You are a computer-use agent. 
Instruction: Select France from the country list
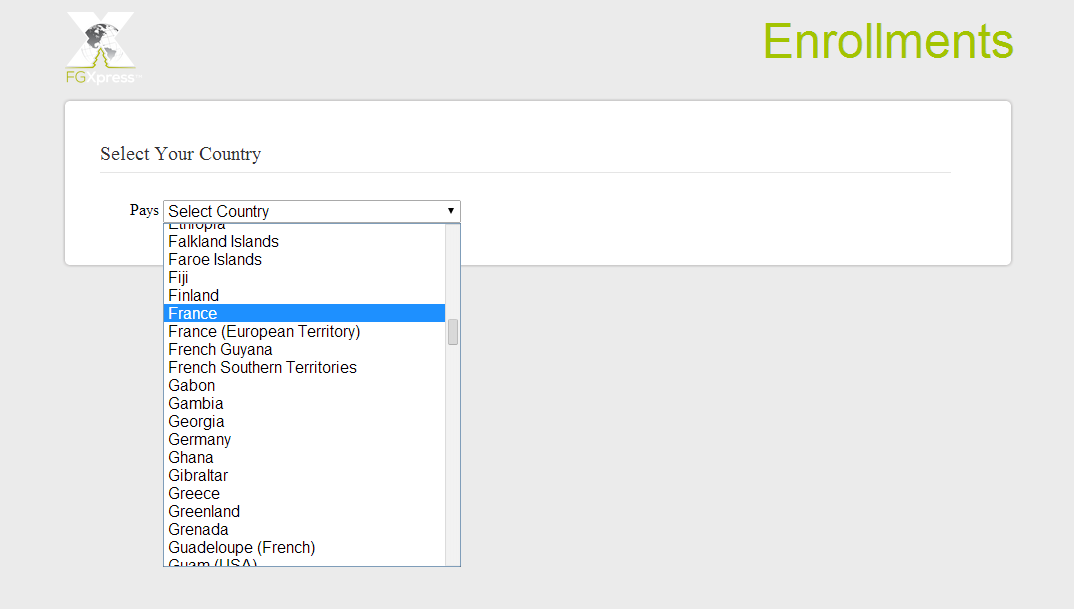(304, 313)
